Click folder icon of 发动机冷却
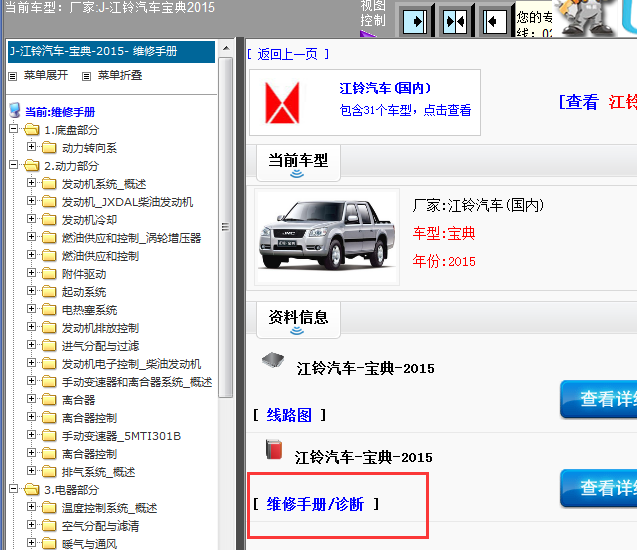 [49, 219]
